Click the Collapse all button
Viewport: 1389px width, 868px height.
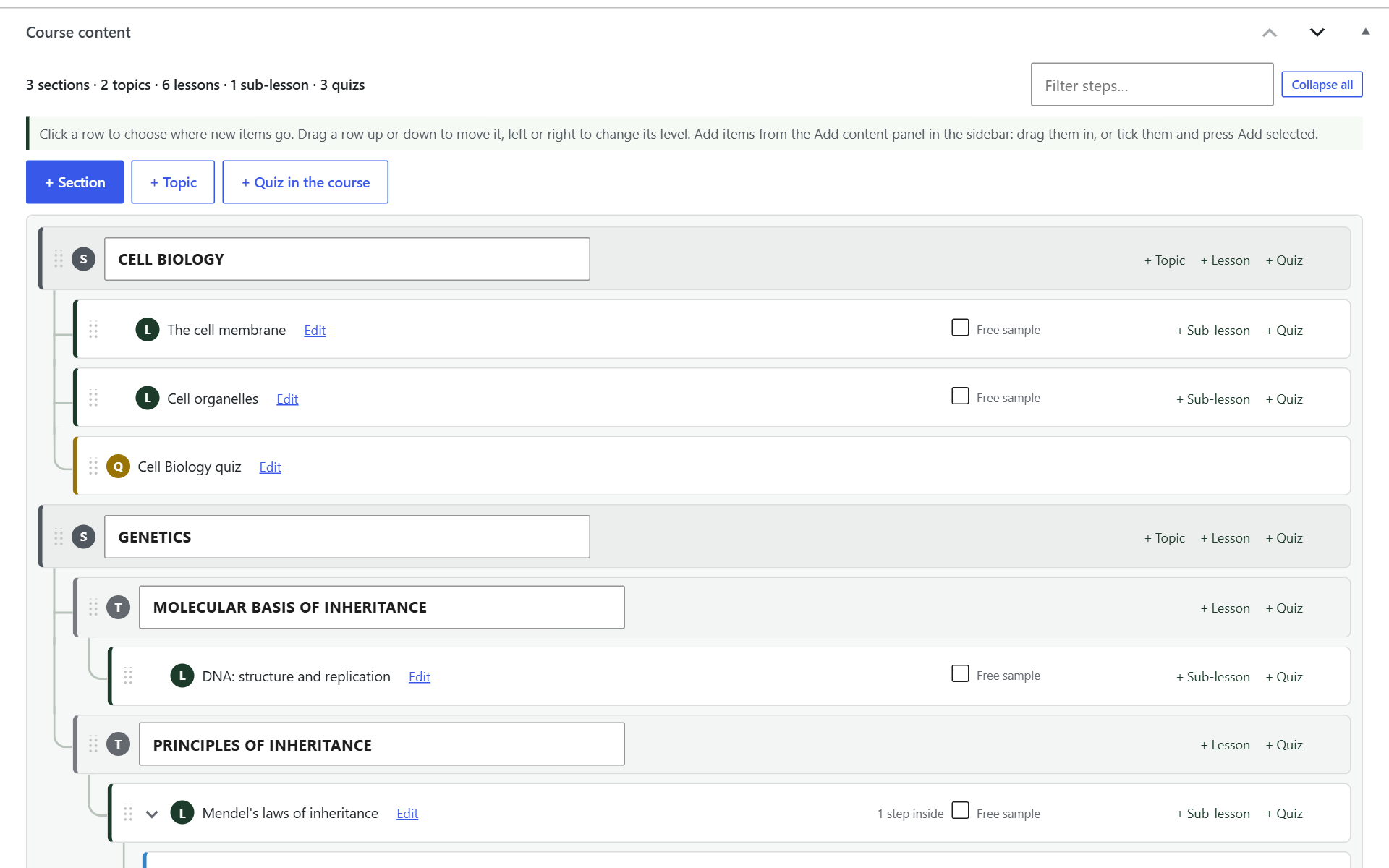coord(1322,85)
